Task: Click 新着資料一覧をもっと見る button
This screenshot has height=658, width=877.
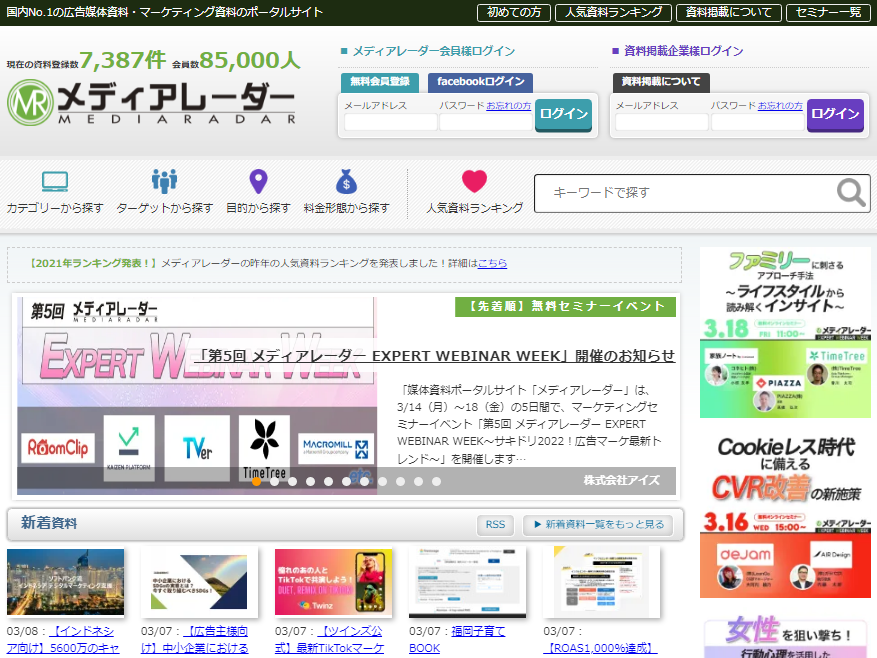Action: coord(598,525)
